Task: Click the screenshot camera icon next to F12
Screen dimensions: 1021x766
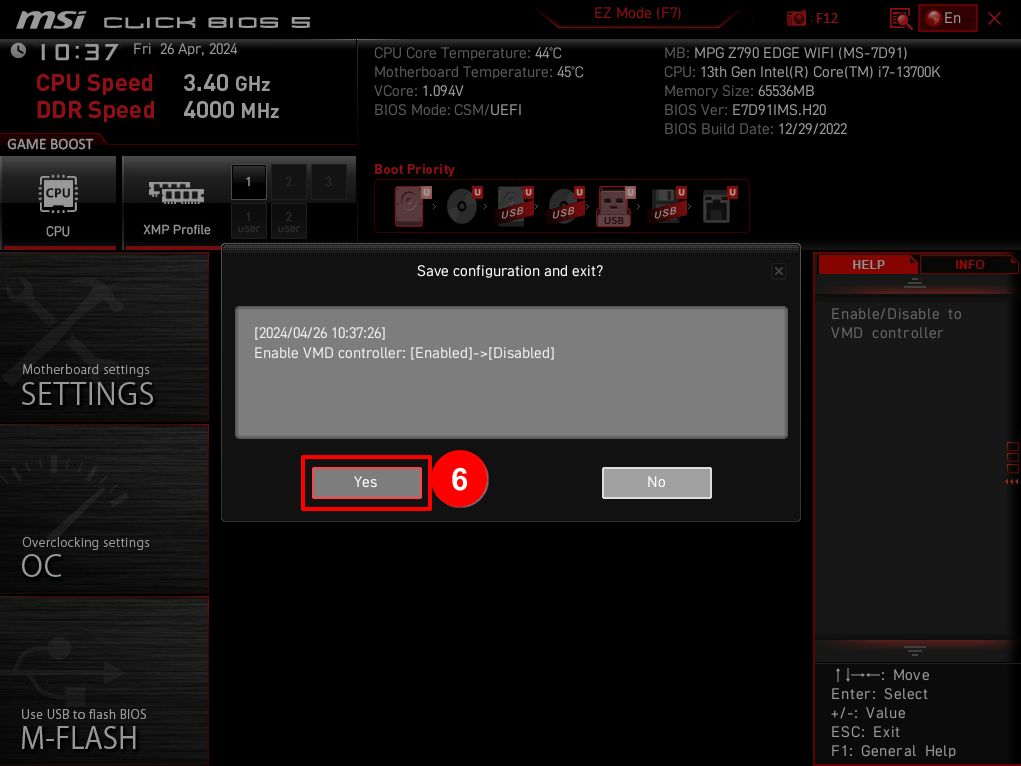Action: (797, 18)
